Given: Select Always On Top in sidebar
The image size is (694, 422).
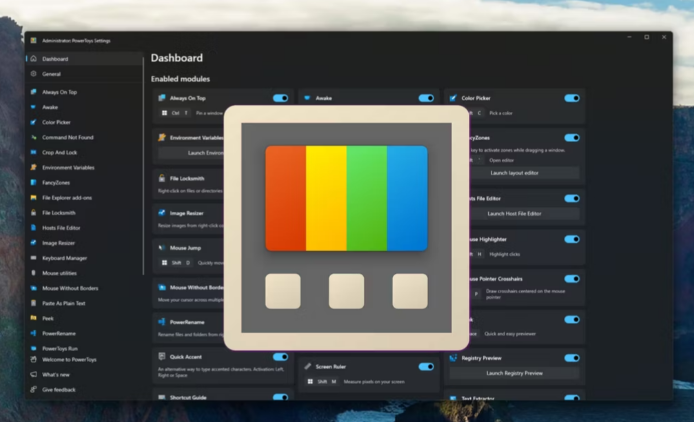Looking at the screenshot, I should point(84,92).
